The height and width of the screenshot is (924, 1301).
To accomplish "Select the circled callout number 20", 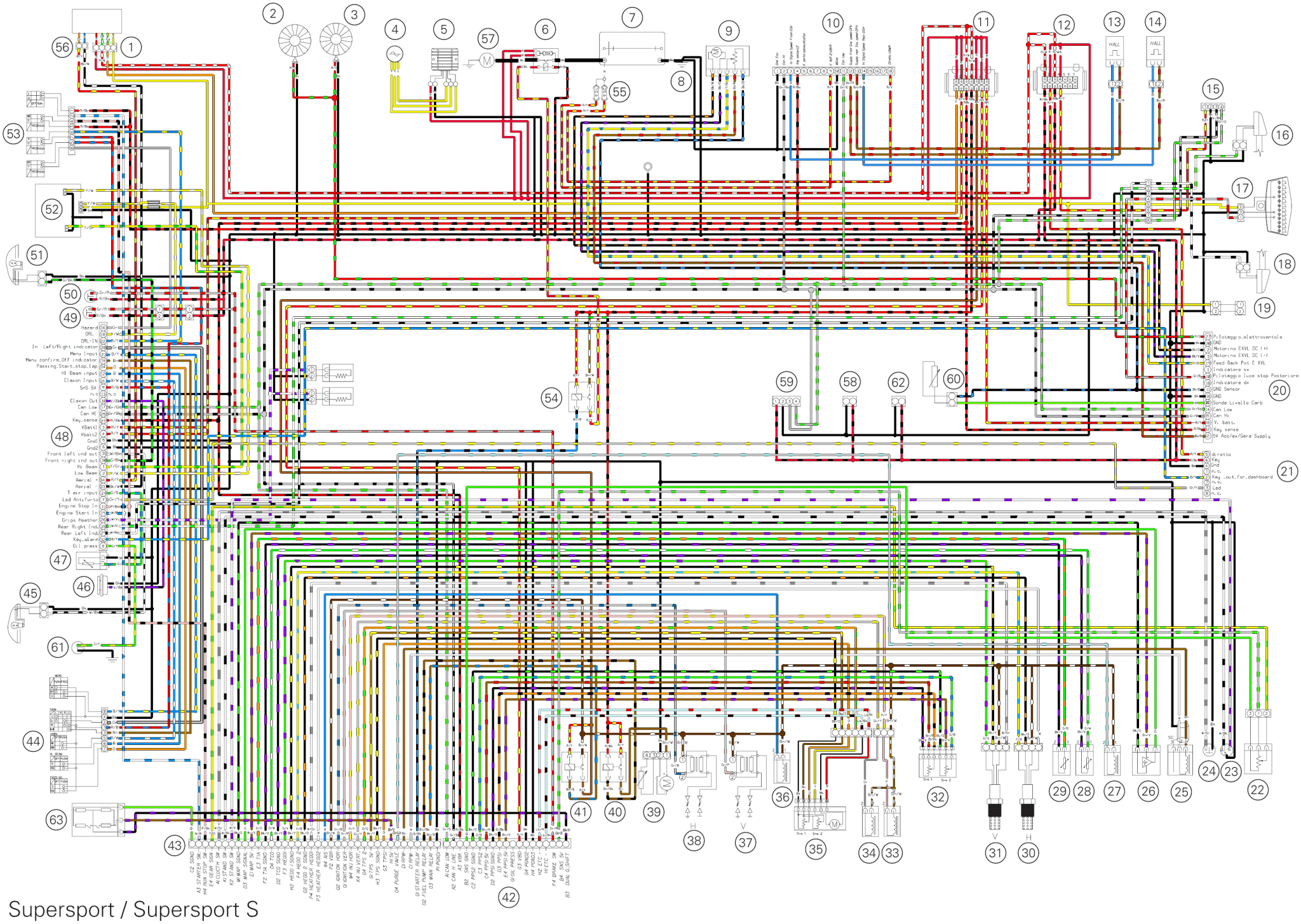I will click(1279, 390).
